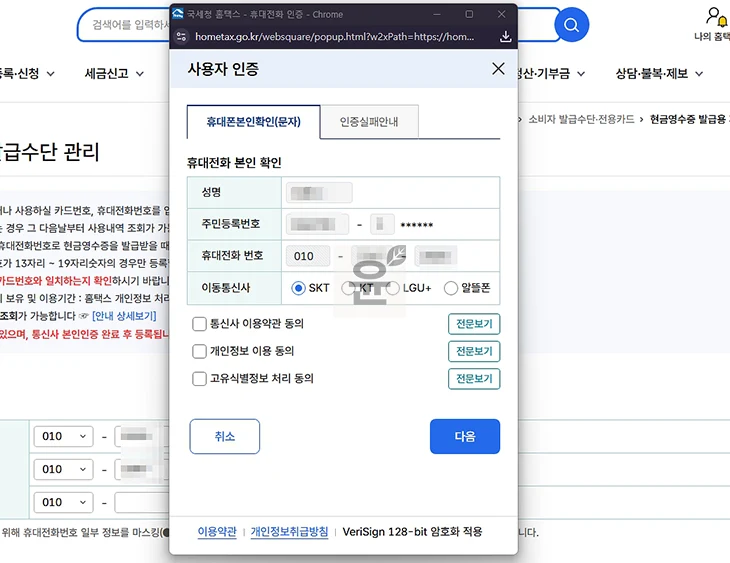Click the Hometax favicon in popup title bar
The image size is (730, 563).
pyautogui.click(x=178, y=14)
